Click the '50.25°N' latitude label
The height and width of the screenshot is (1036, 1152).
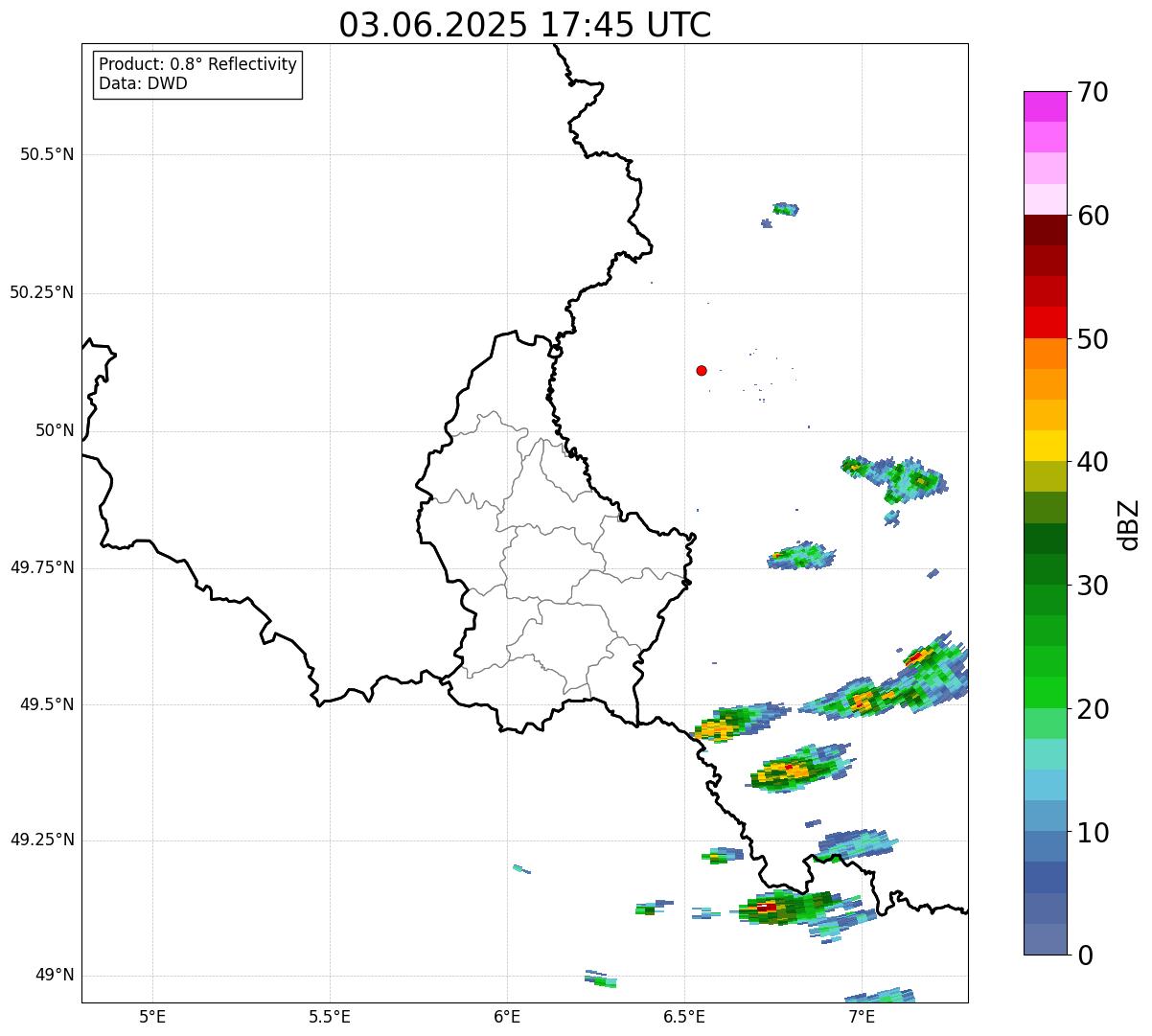42,292
